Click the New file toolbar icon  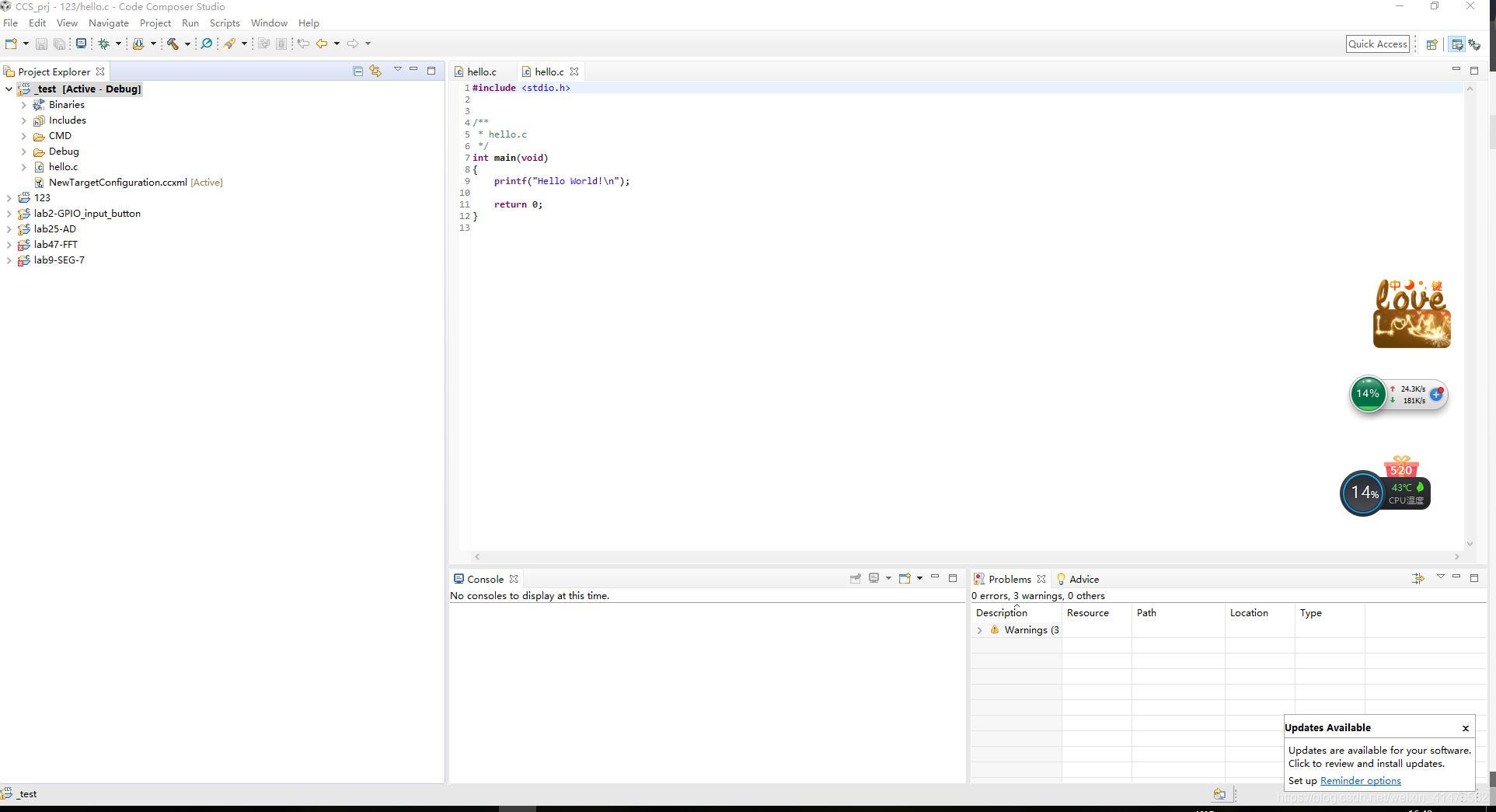(x=11, y=44)
